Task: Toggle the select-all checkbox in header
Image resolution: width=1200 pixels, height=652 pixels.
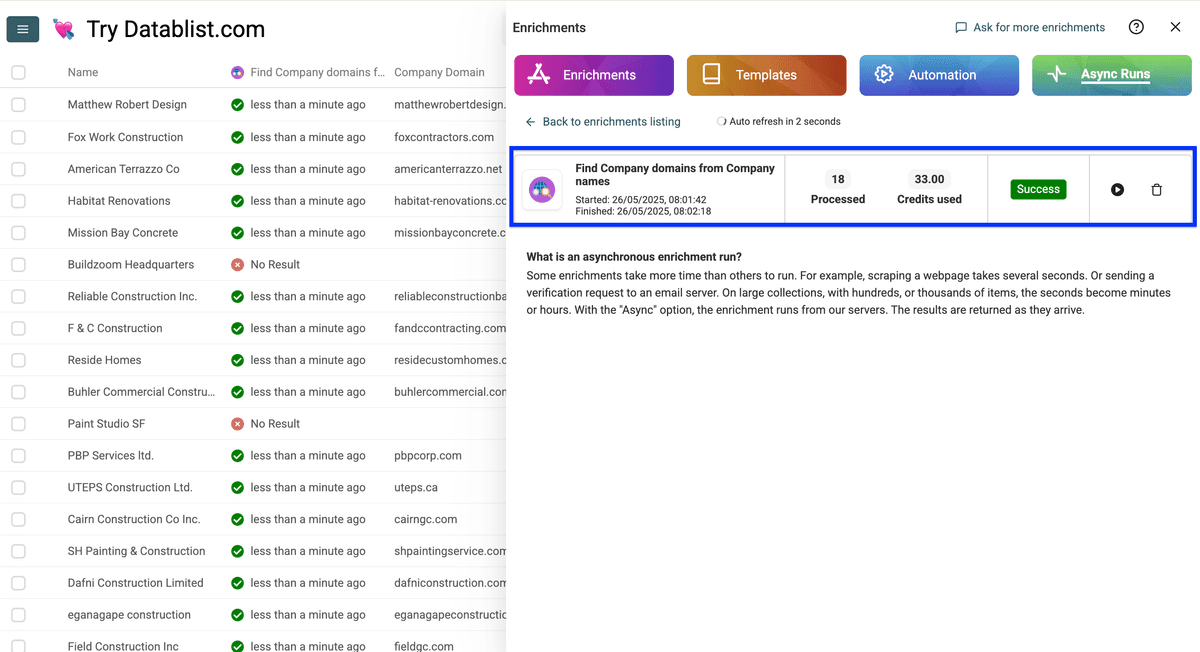Action: coord(18,72)
